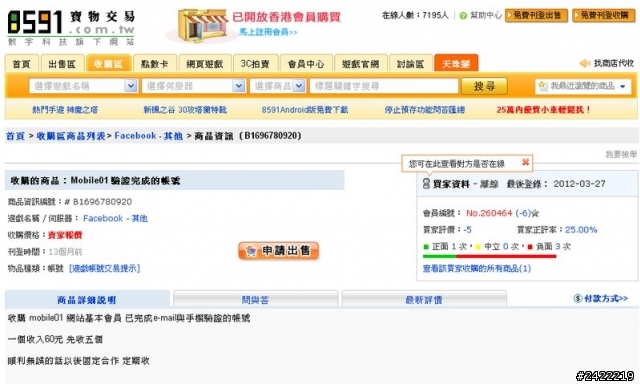640x384 pixels.
Task: Open the 付款方式>> link
Action: coord(606,298)
